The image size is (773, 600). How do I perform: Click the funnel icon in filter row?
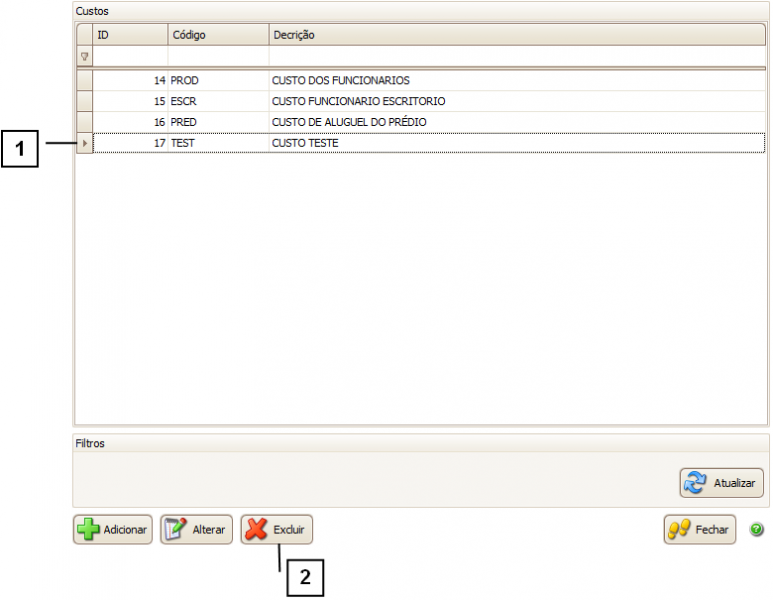tap(84, 57)
